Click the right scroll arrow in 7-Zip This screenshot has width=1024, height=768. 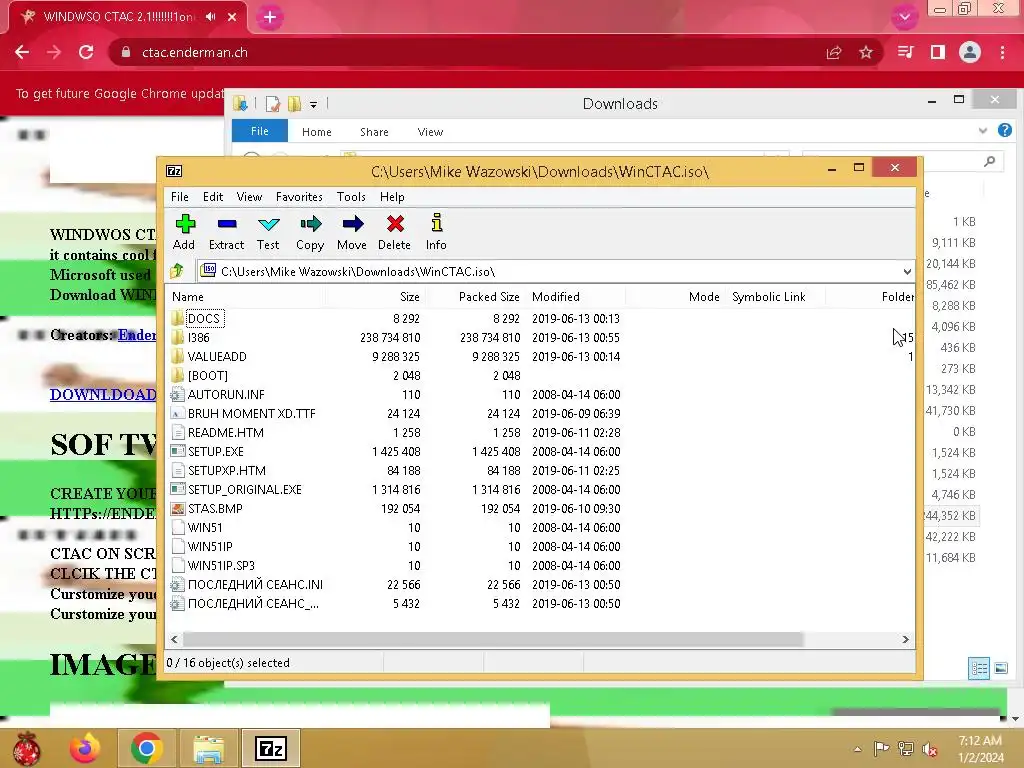[x=905, y=639]
